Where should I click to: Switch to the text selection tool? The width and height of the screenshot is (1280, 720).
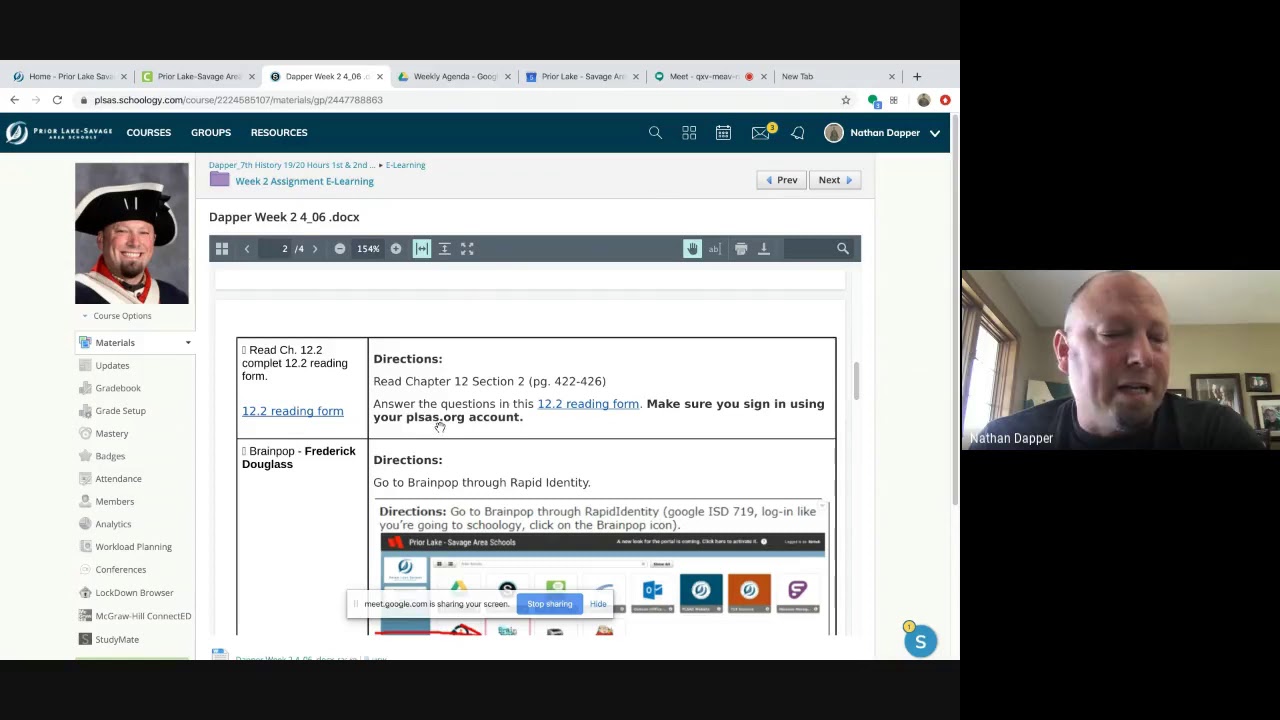tap(715, 249)
